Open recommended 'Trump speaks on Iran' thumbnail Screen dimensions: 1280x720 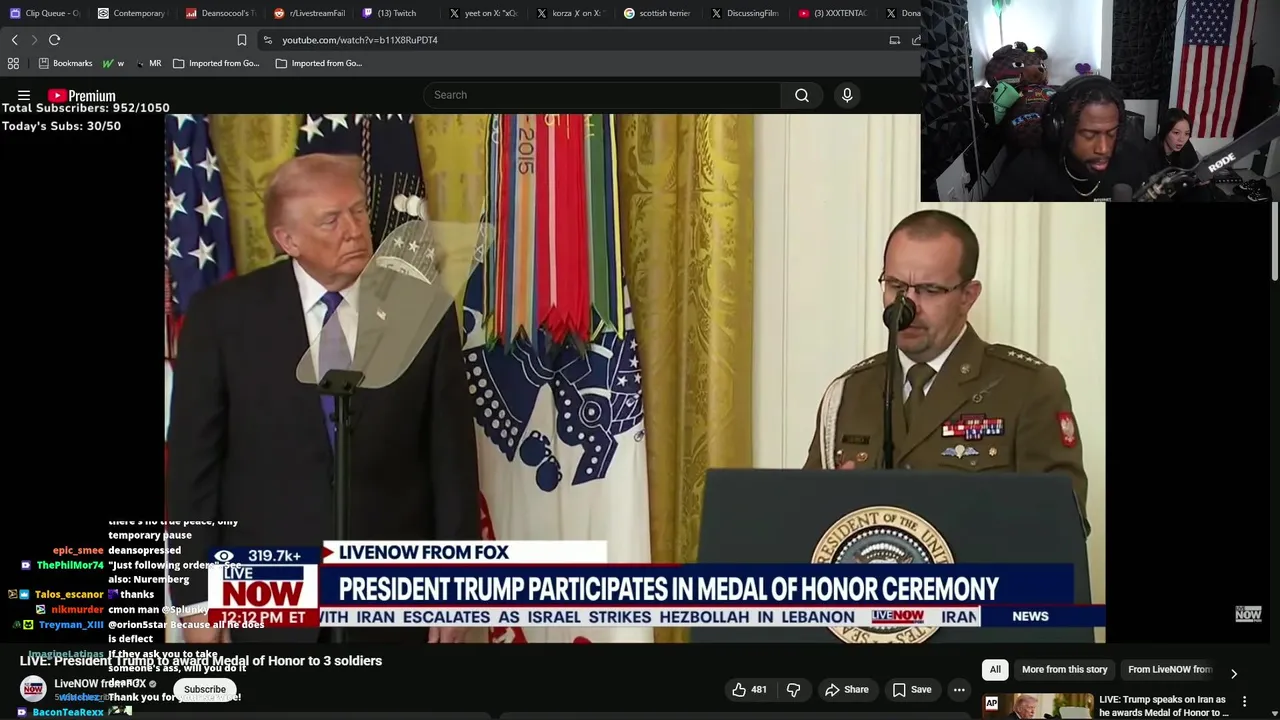(1038, 706)
